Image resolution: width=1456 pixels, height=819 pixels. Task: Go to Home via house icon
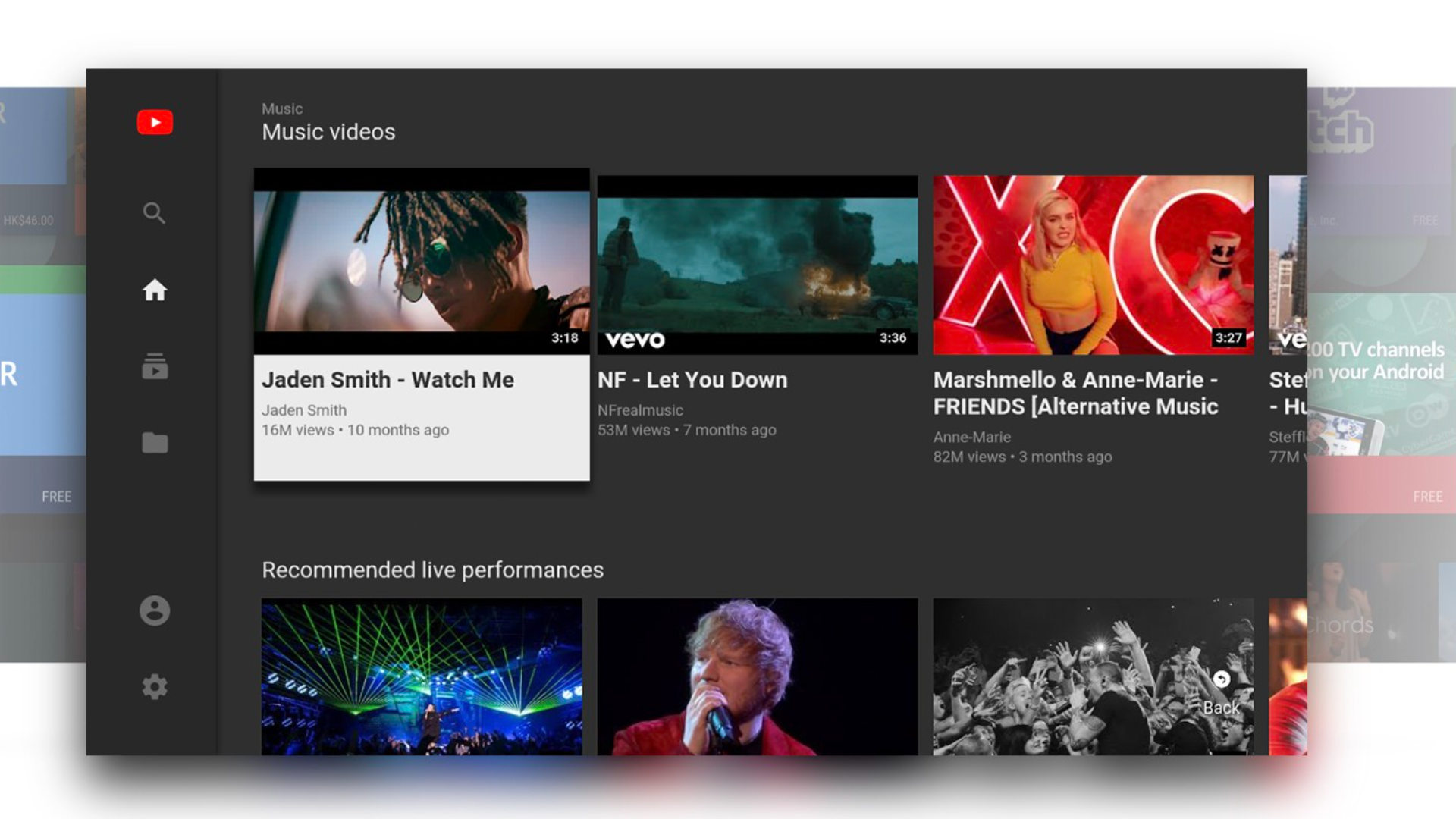coord(155,290)
